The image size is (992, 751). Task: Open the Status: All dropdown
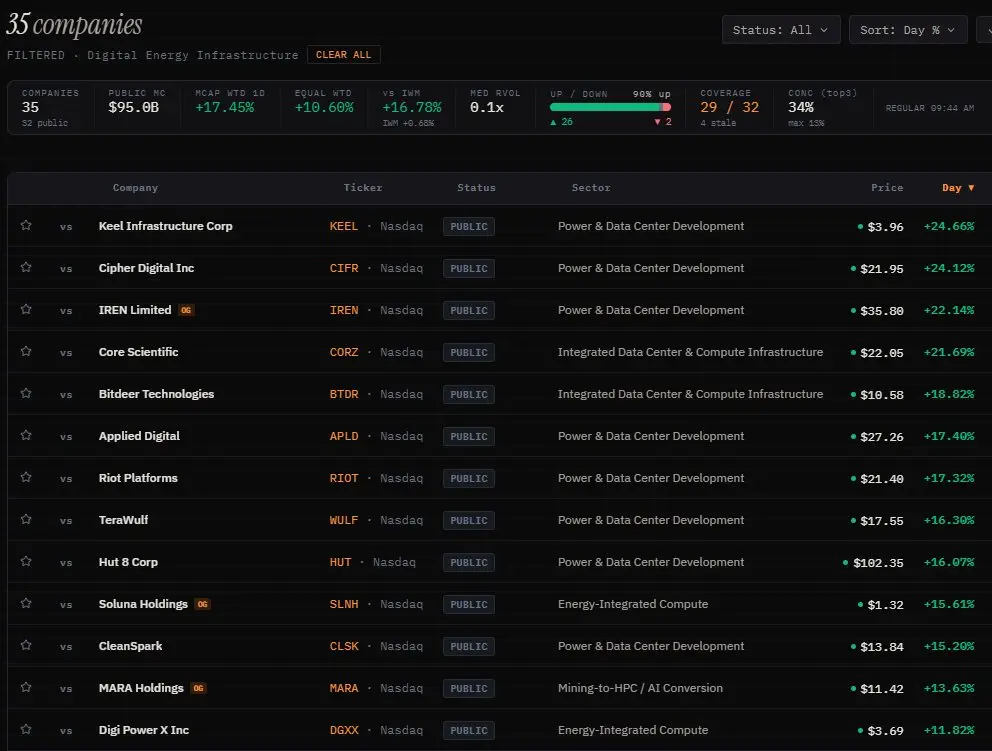tap(781, 30)
